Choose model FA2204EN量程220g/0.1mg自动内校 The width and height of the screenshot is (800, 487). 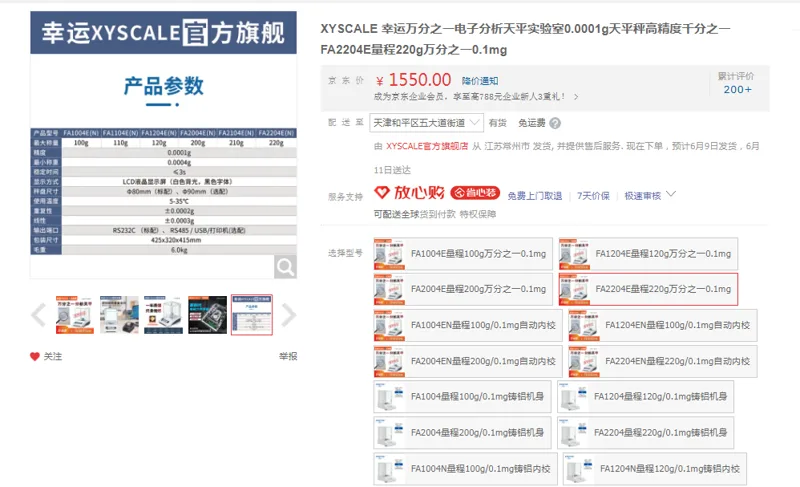tap(663, 361)
